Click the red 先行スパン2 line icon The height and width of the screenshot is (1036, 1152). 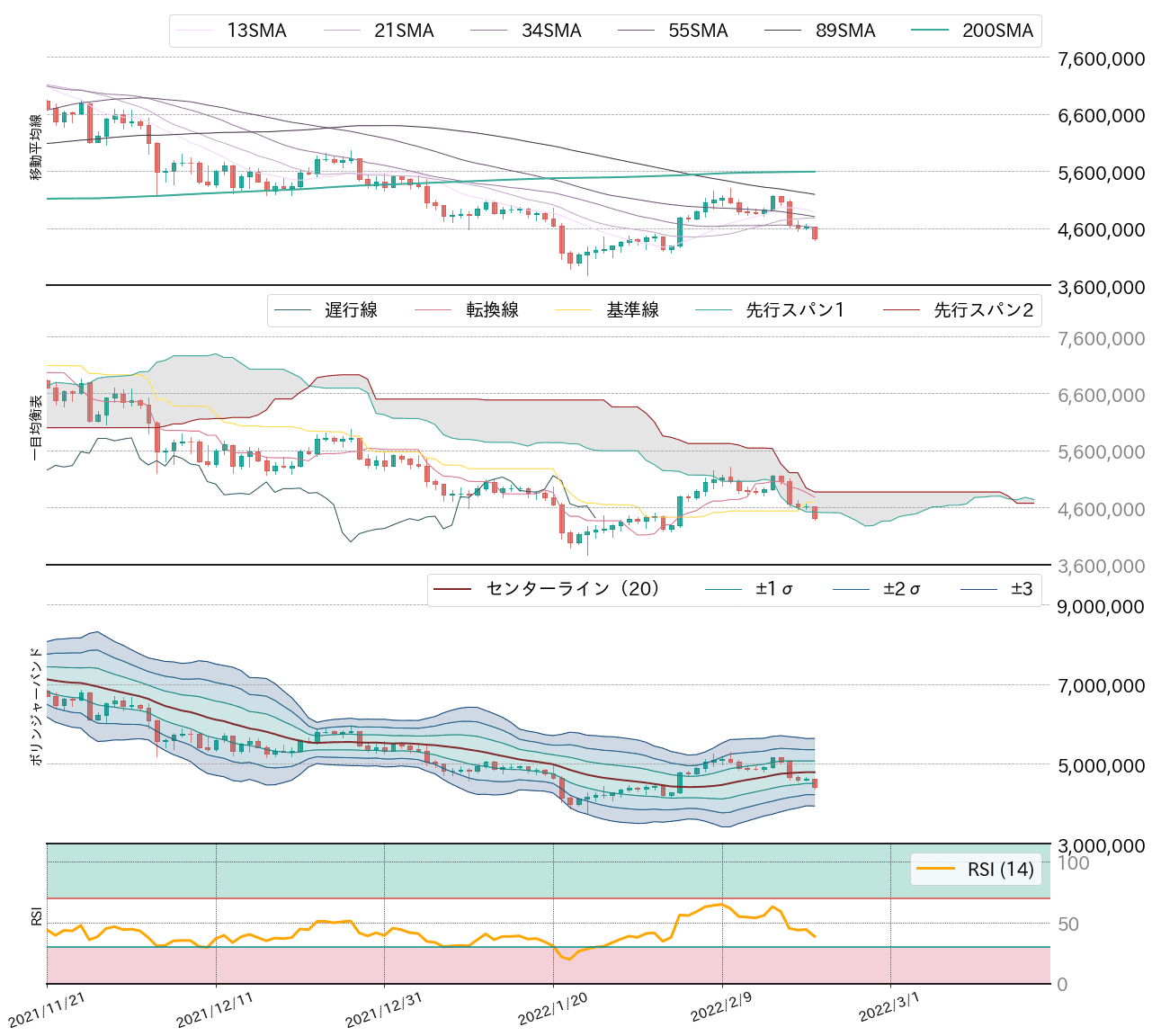[904, 309]
